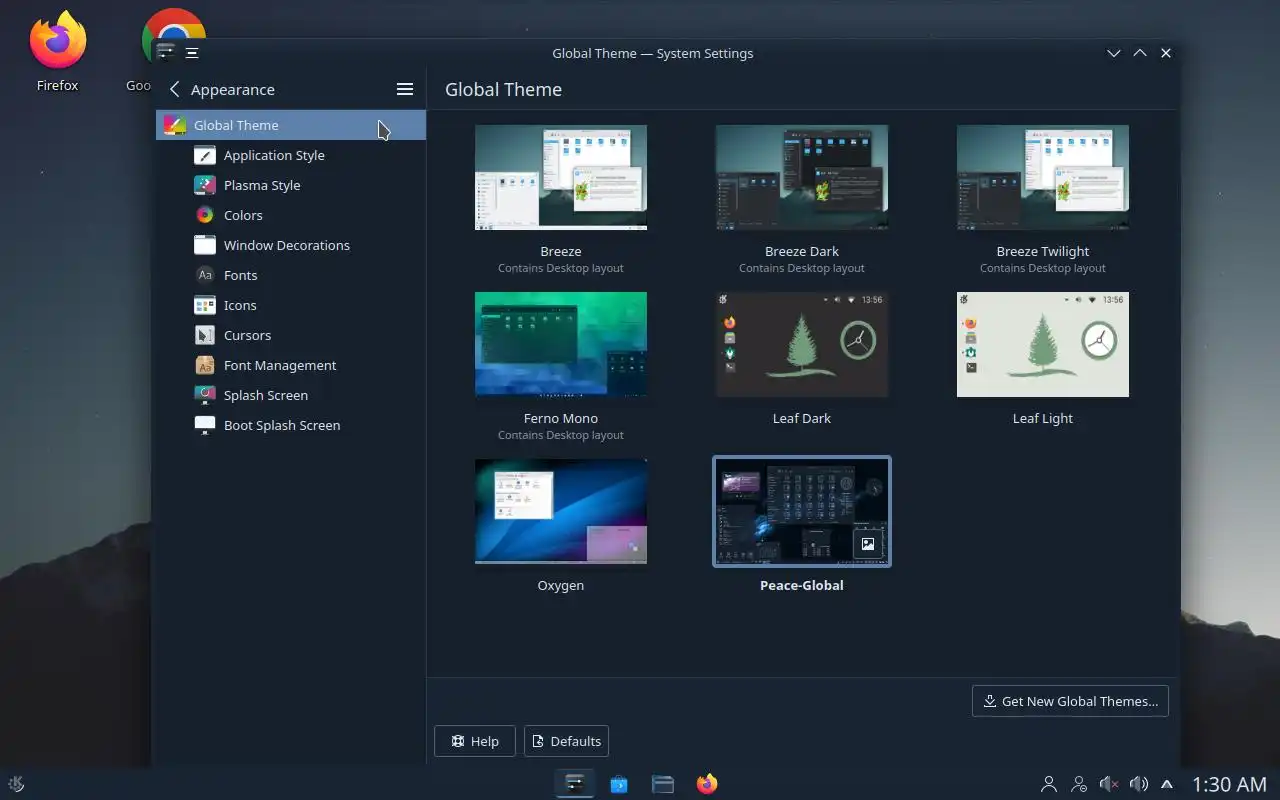The image size is (1280, 800).
Task: Click System Settings task in taskbar
Action: pyautogui.click(x=575, y=784)
